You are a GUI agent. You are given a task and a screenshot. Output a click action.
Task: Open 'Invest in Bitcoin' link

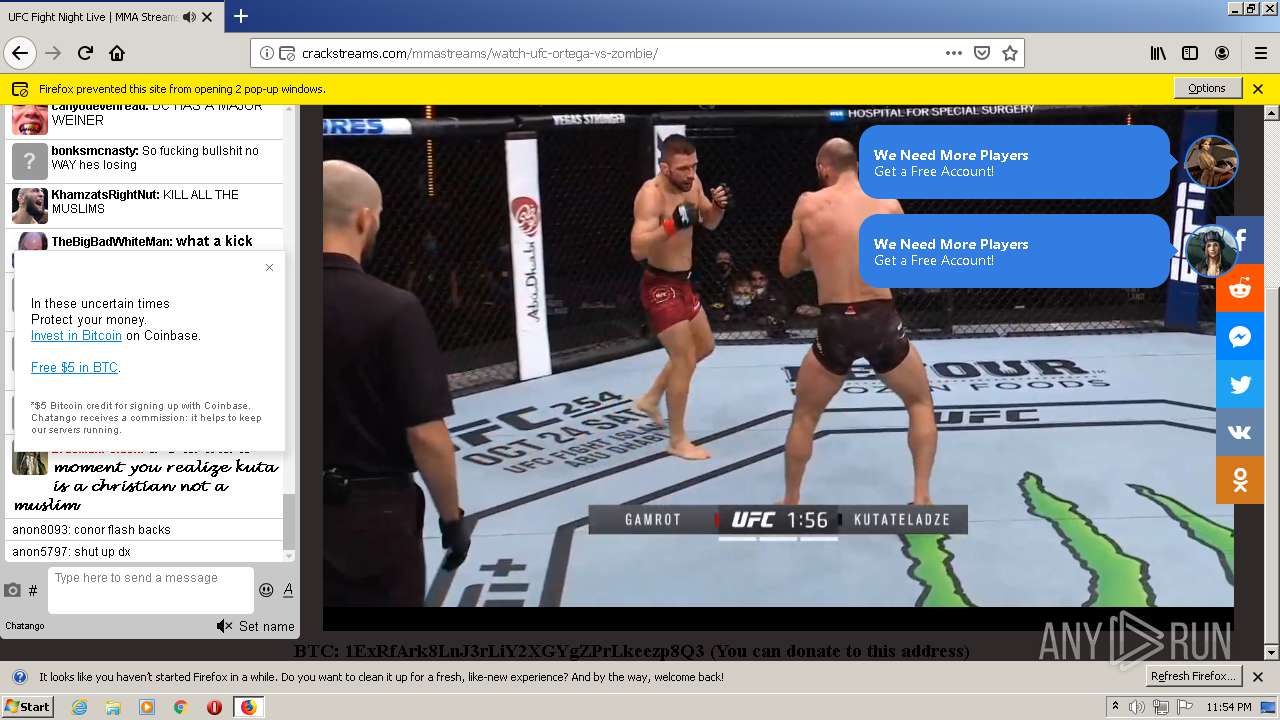[x=76, y=336]
